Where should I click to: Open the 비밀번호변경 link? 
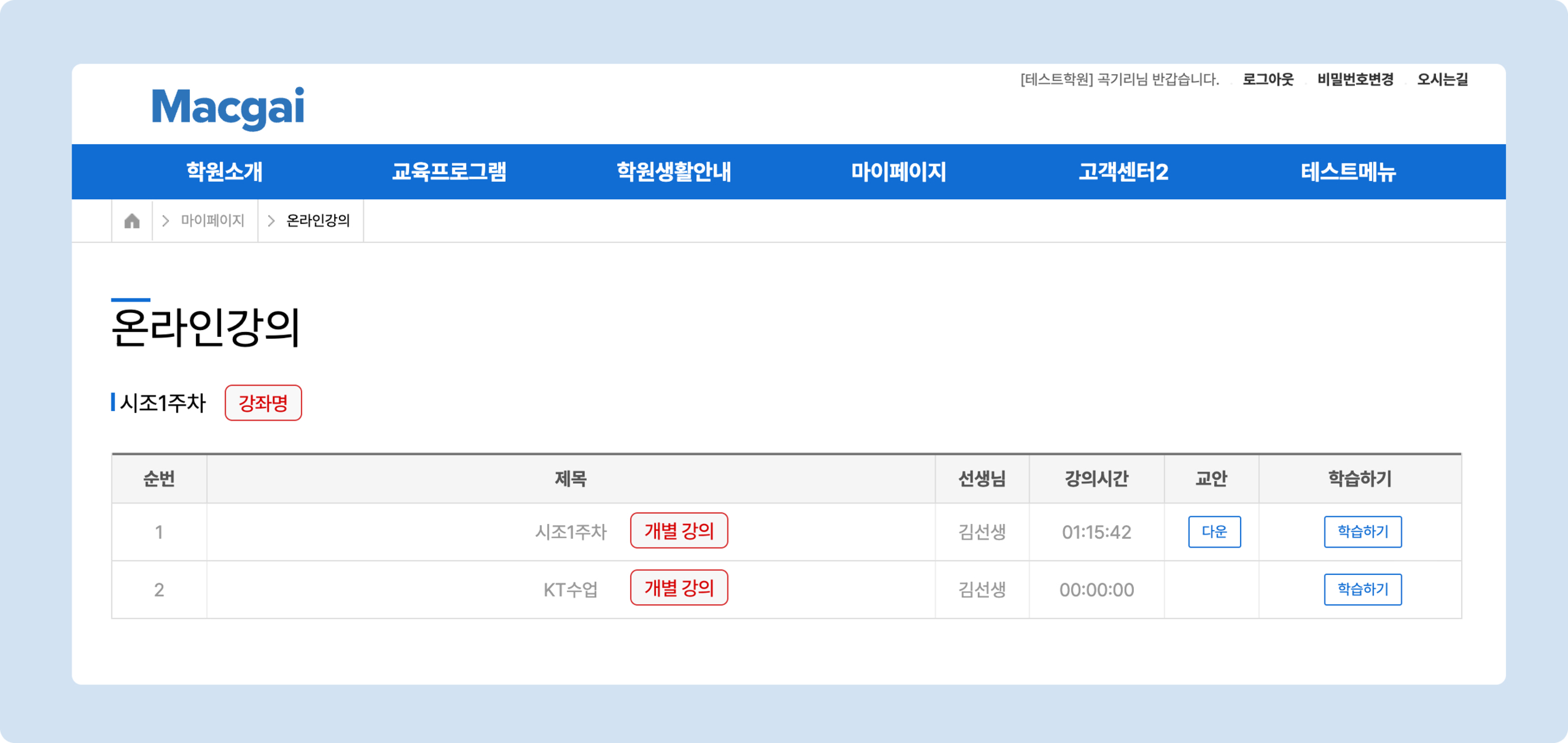point(1355,80)
